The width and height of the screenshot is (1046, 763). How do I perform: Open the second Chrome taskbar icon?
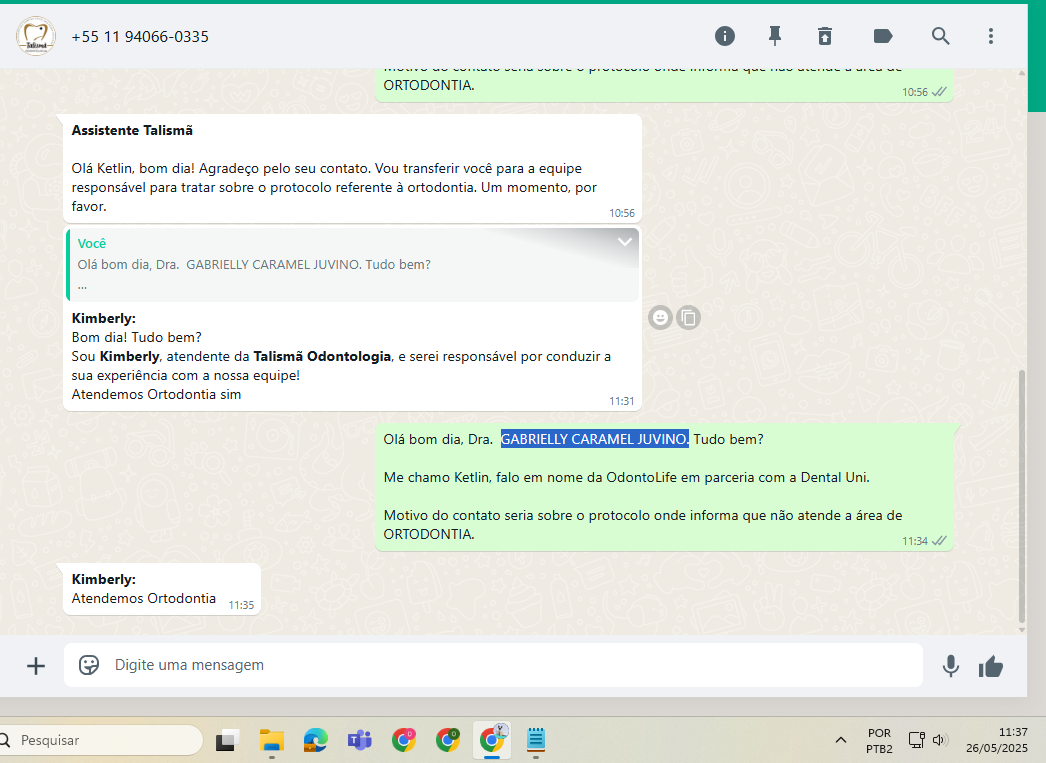pyautogui.click(x=448, y=740)
